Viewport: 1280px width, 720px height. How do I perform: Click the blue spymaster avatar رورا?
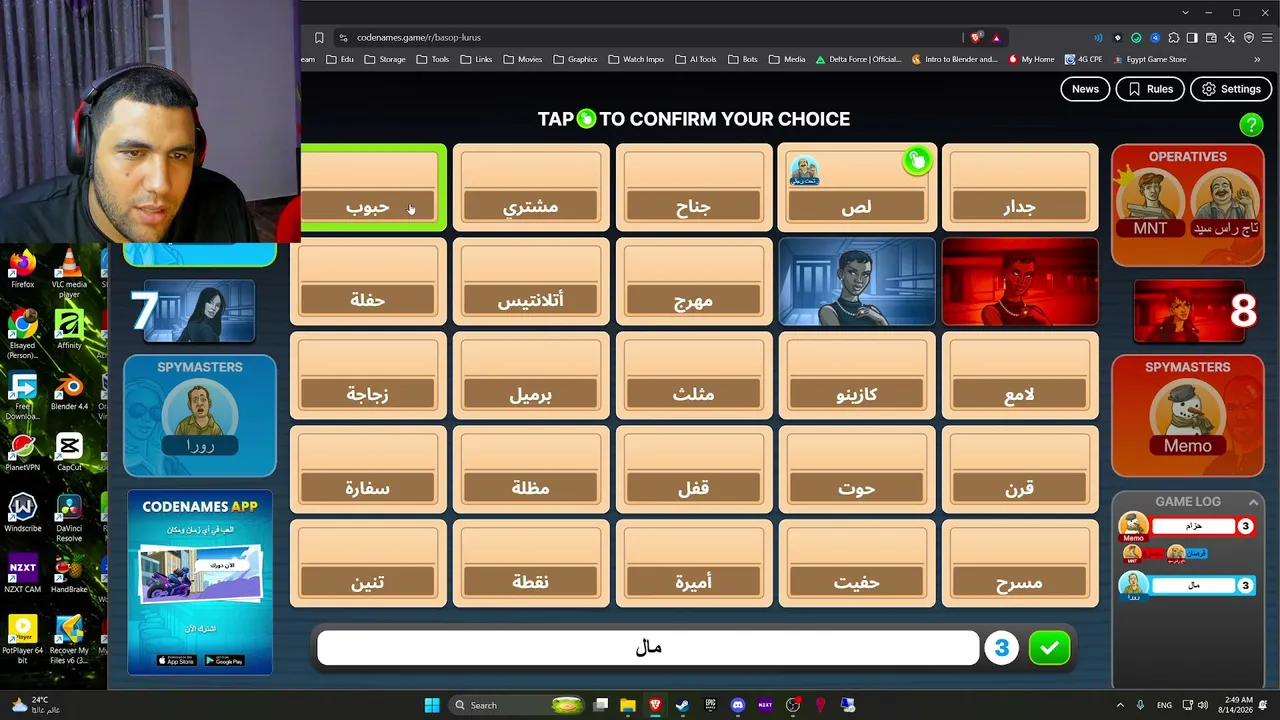pos(201,418)
